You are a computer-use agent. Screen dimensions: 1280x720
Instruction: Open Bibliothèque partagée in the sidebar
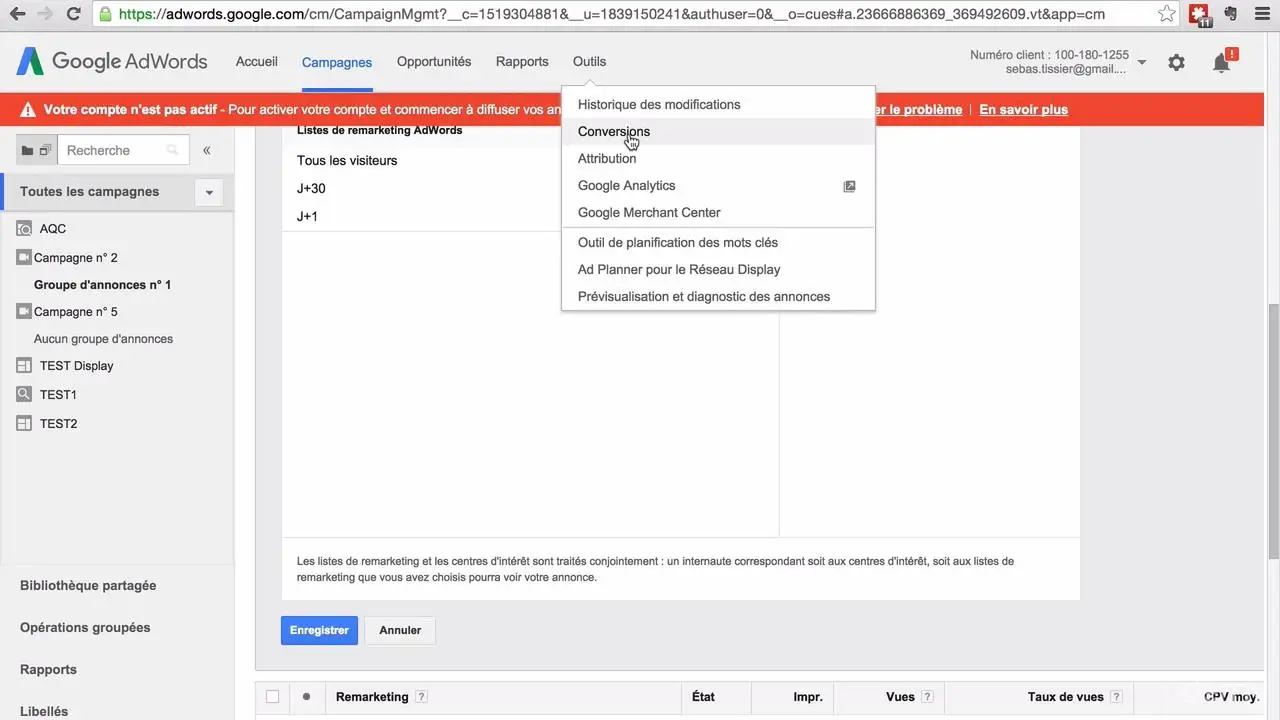pyautogui.click(x=88, y=585)
